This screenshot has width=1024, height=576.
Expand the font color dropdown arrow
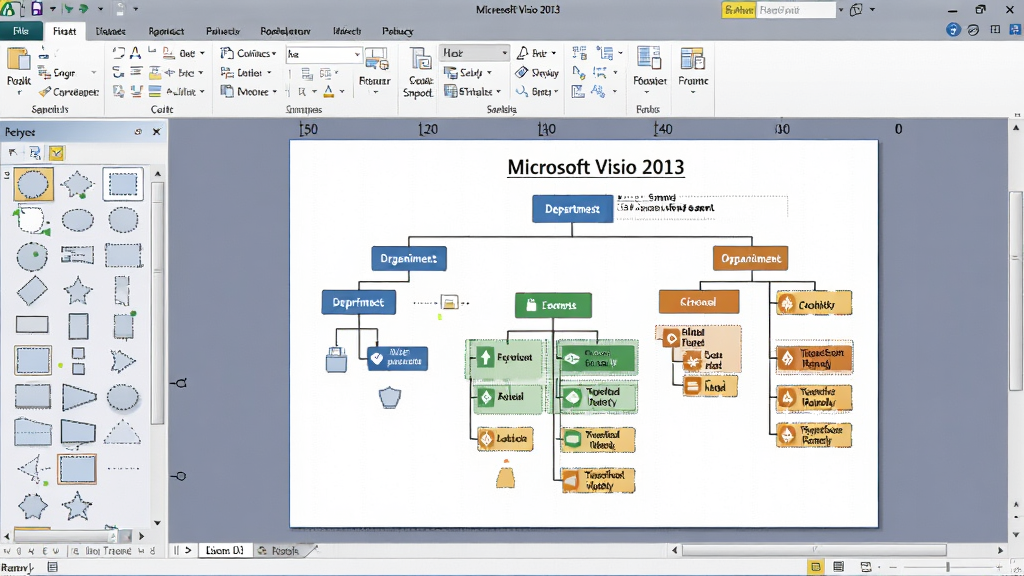click(342, 92)
